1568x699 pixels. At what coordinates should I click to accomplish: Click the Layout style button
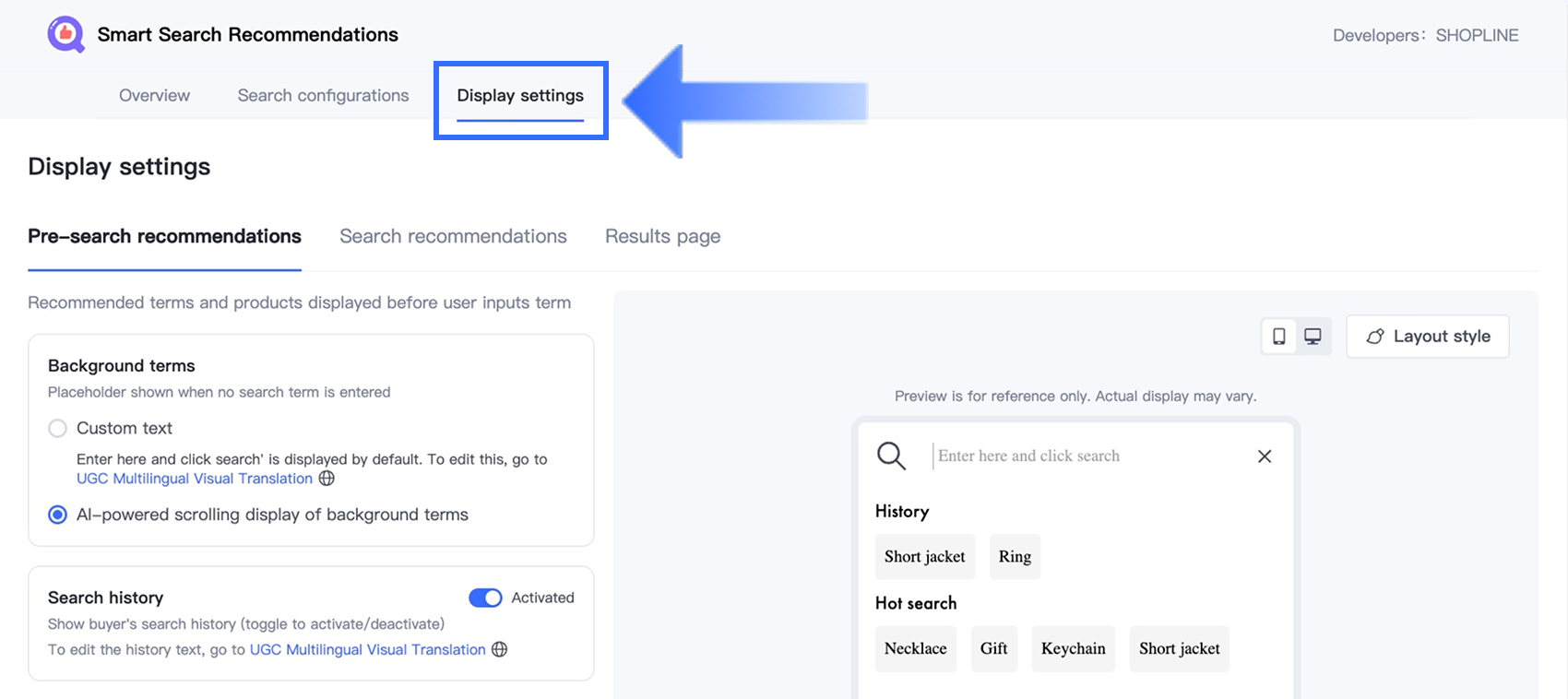point(1427,337)
